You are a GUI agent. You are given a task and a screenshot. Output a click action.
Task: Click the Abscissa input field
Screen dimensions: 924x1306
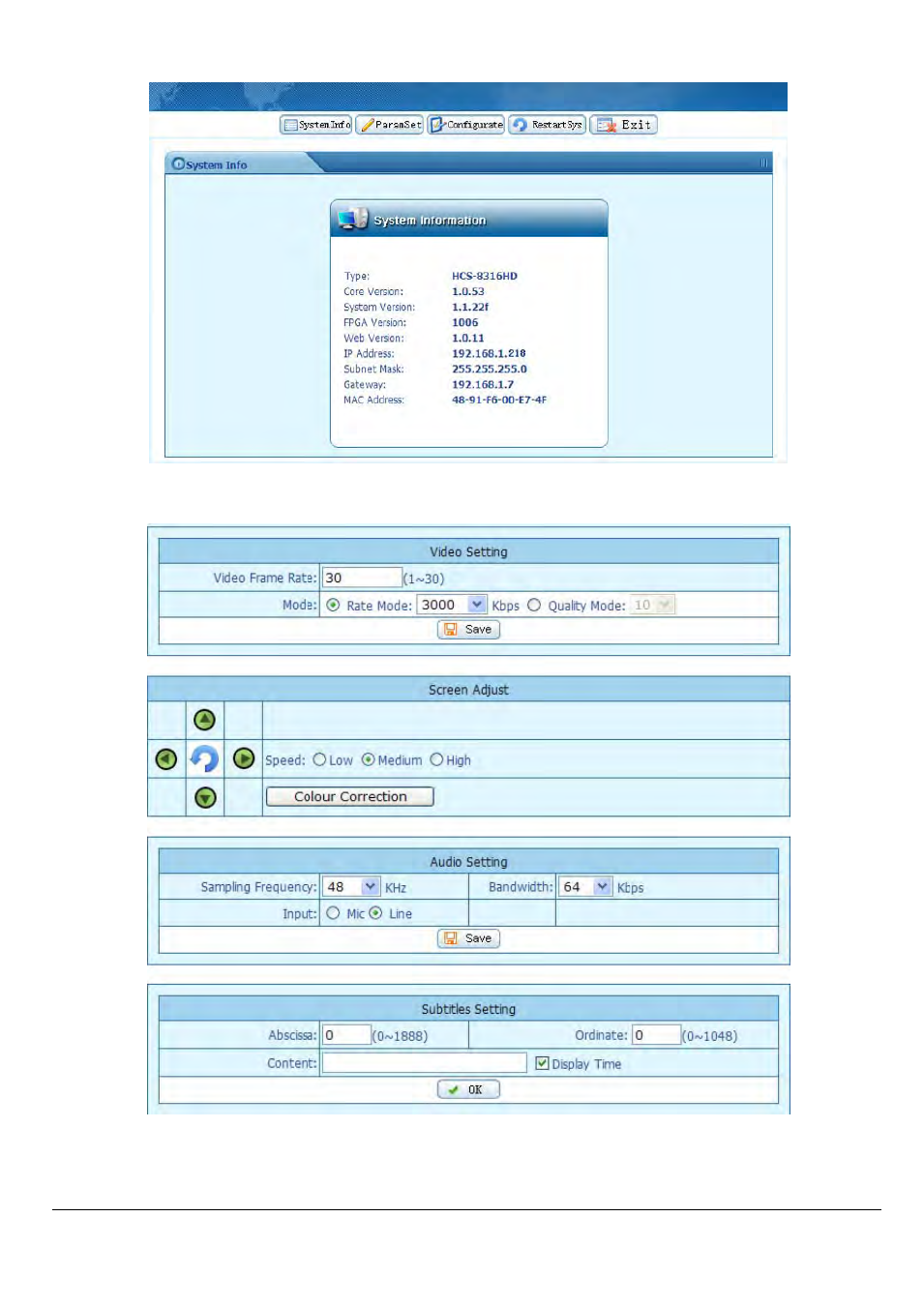[346, 1035]
